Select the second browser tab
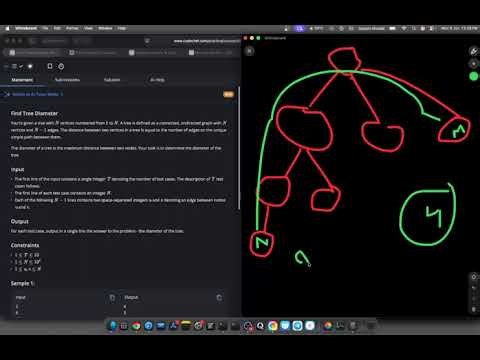Viewport: 480px width, 360px height. click(93, 53)
